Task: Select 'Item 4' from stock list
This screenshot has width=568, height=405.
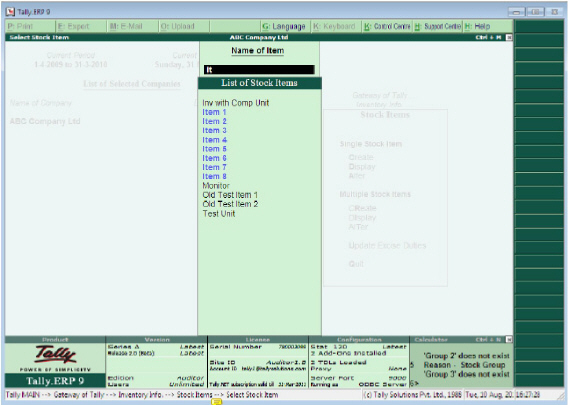Action: coord(214,140)
